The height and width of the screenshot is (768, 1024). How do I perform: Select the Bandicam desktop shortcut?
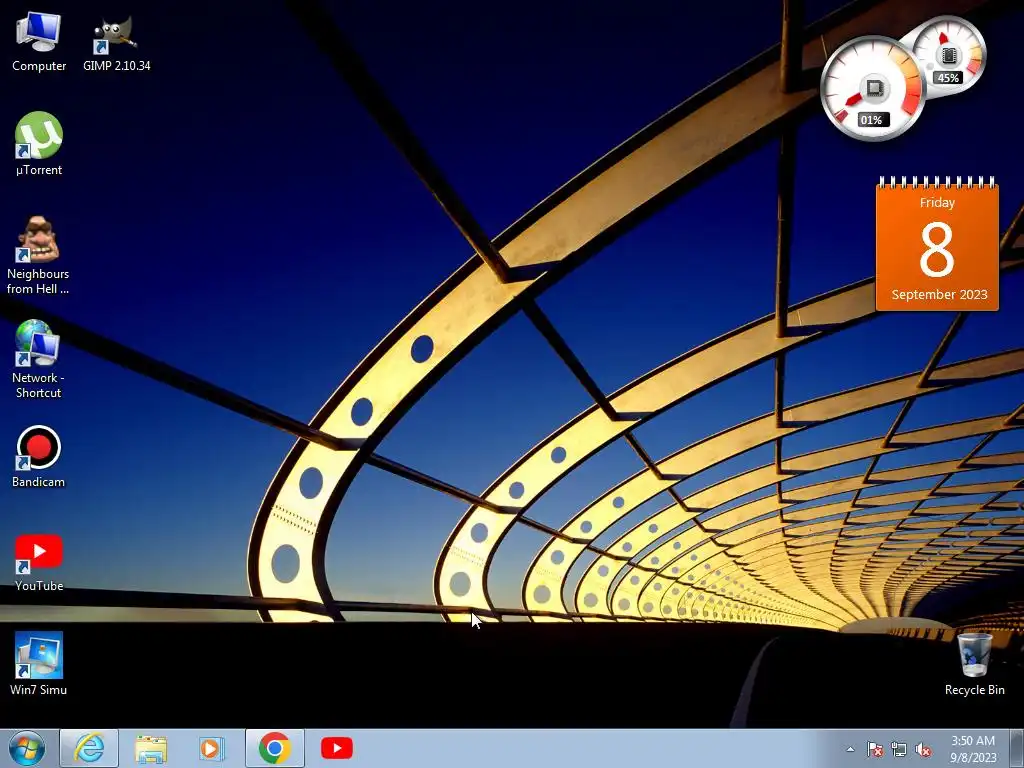pos(38,456)
